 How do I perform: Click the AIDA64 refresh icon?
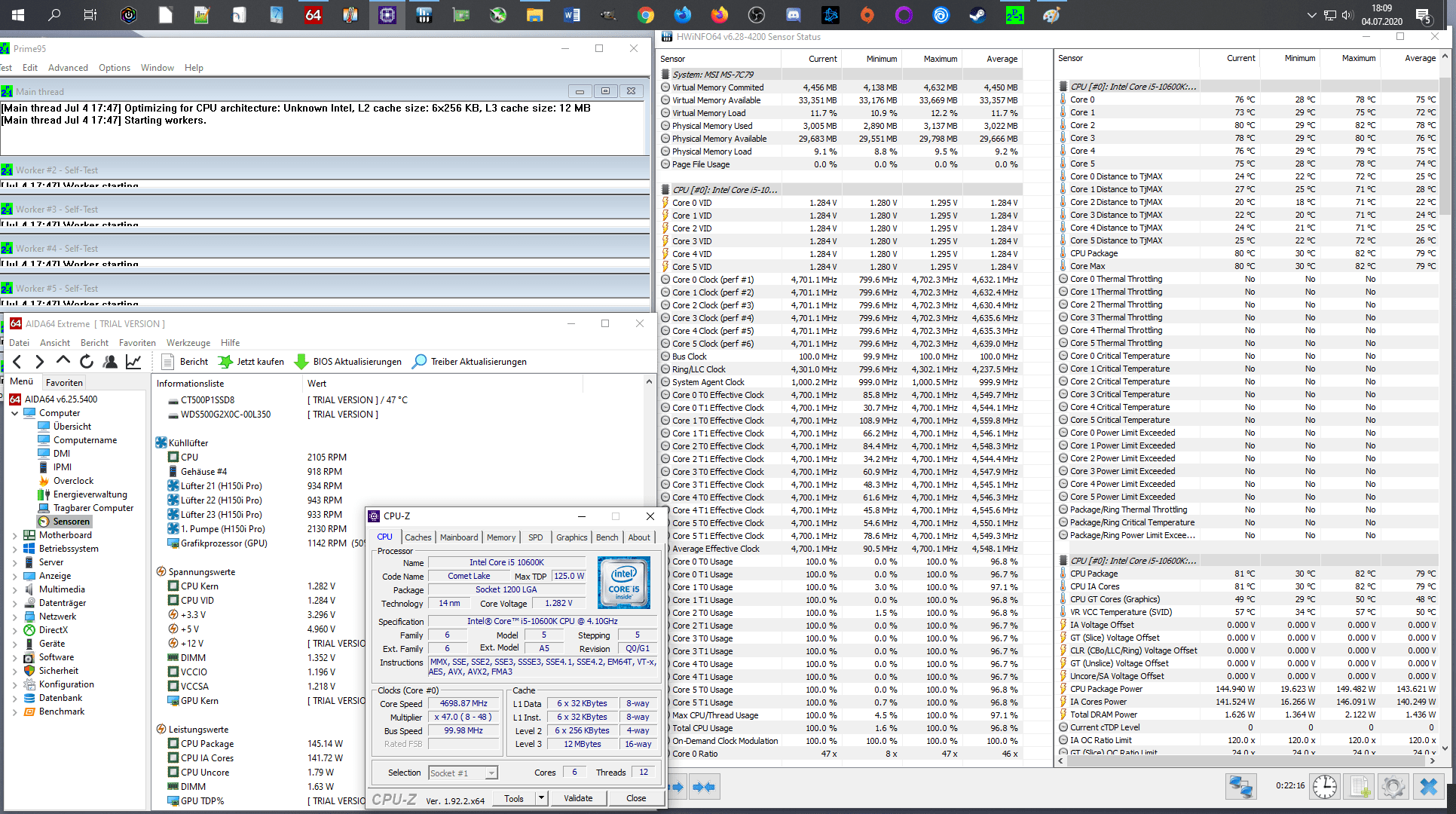pyautogui.click(x=87, y=362)
